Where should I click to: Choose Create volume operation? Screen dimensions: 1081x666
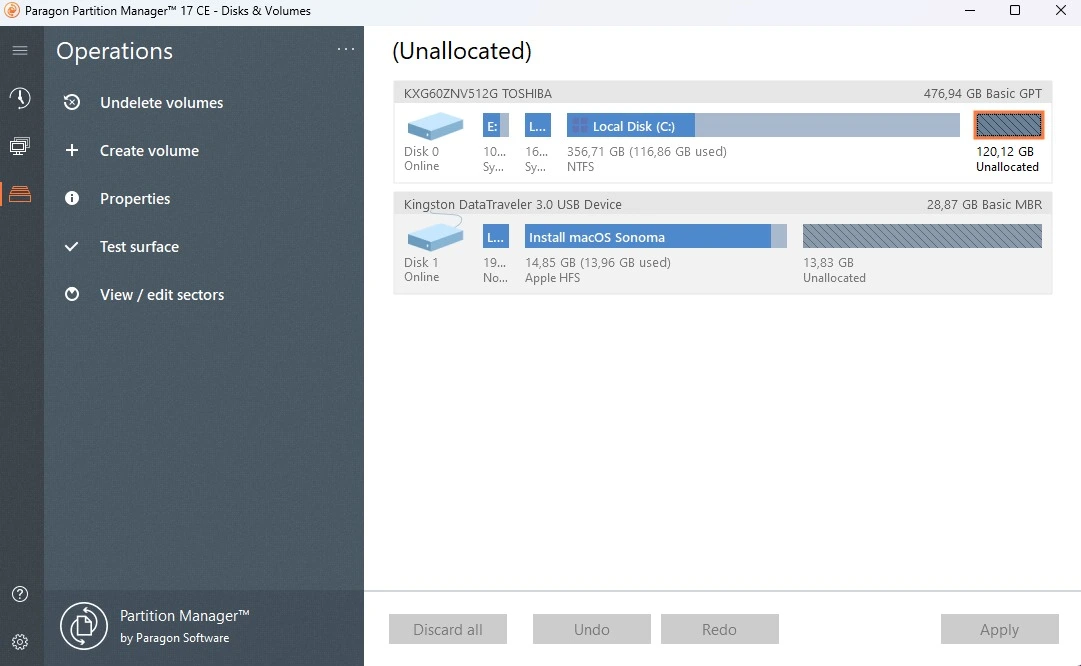tap(150, 150)
